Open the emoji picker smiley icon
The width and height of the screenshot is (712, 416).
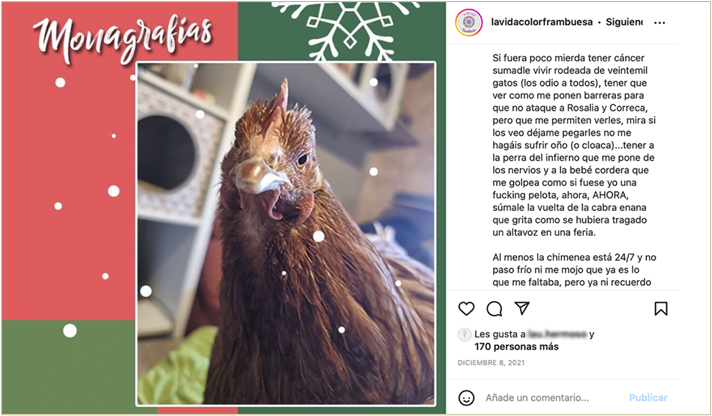point(466,398)
